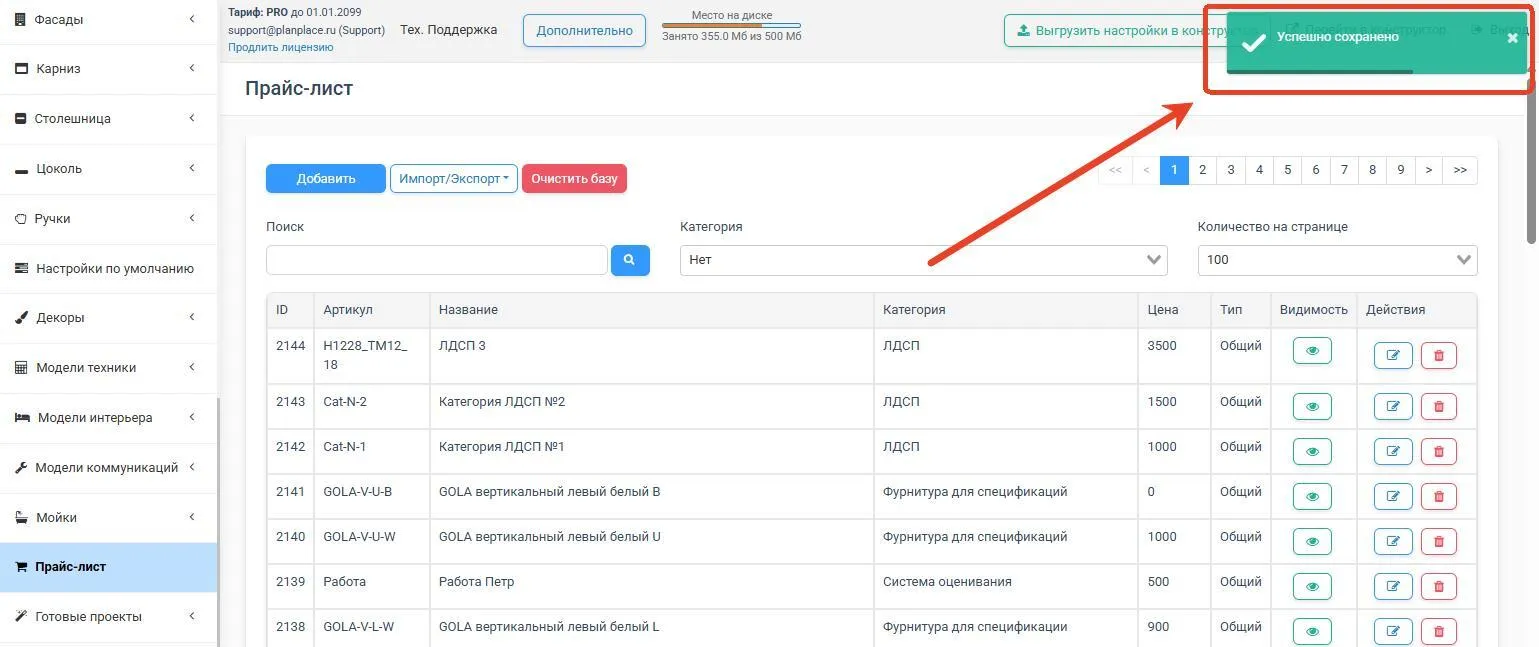Expand the Декоры sidebar section
This screenshot has height=647, width=1539.
[108, 318]
